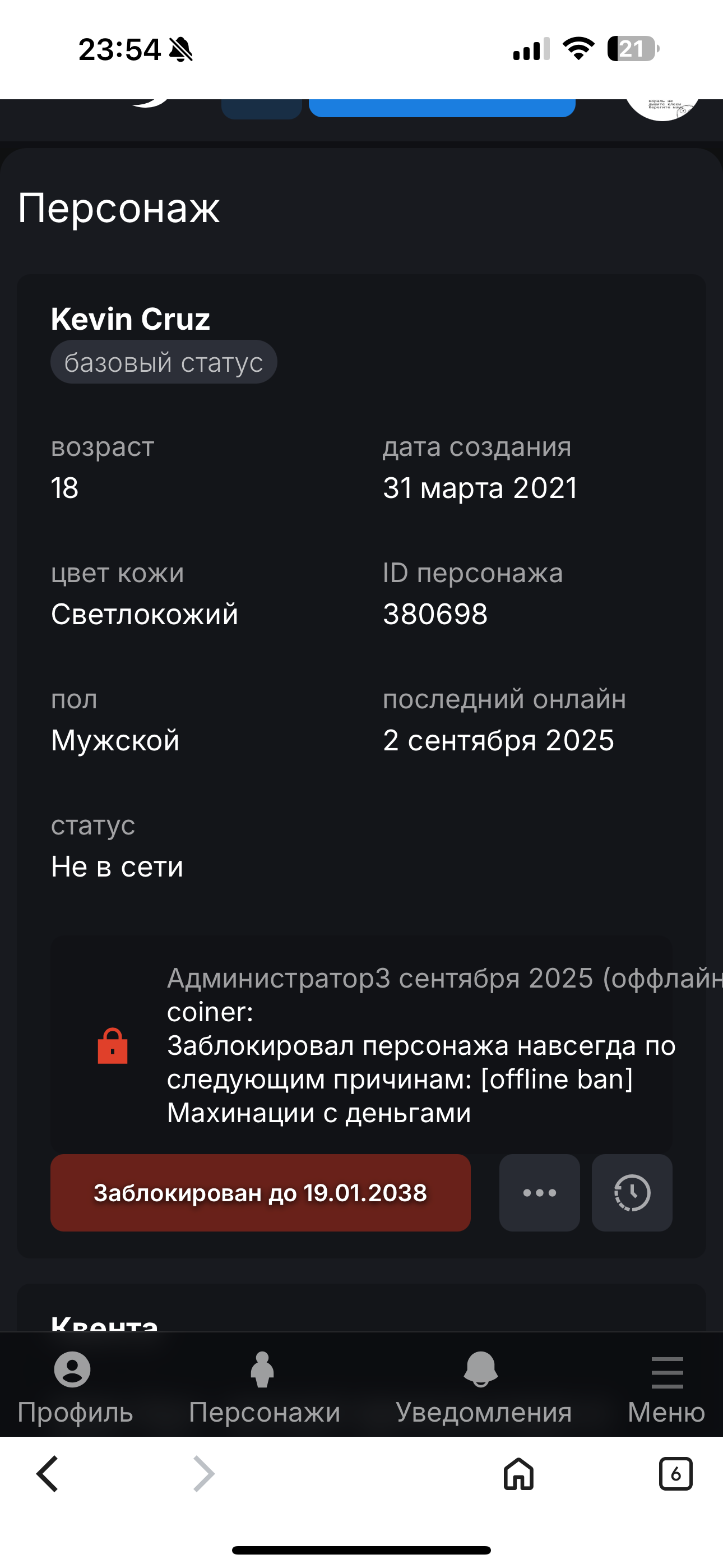The height and width of the screenshot is (1568, 723).
Task: Open the user avatar at top right
Action: tap(662, 107)
